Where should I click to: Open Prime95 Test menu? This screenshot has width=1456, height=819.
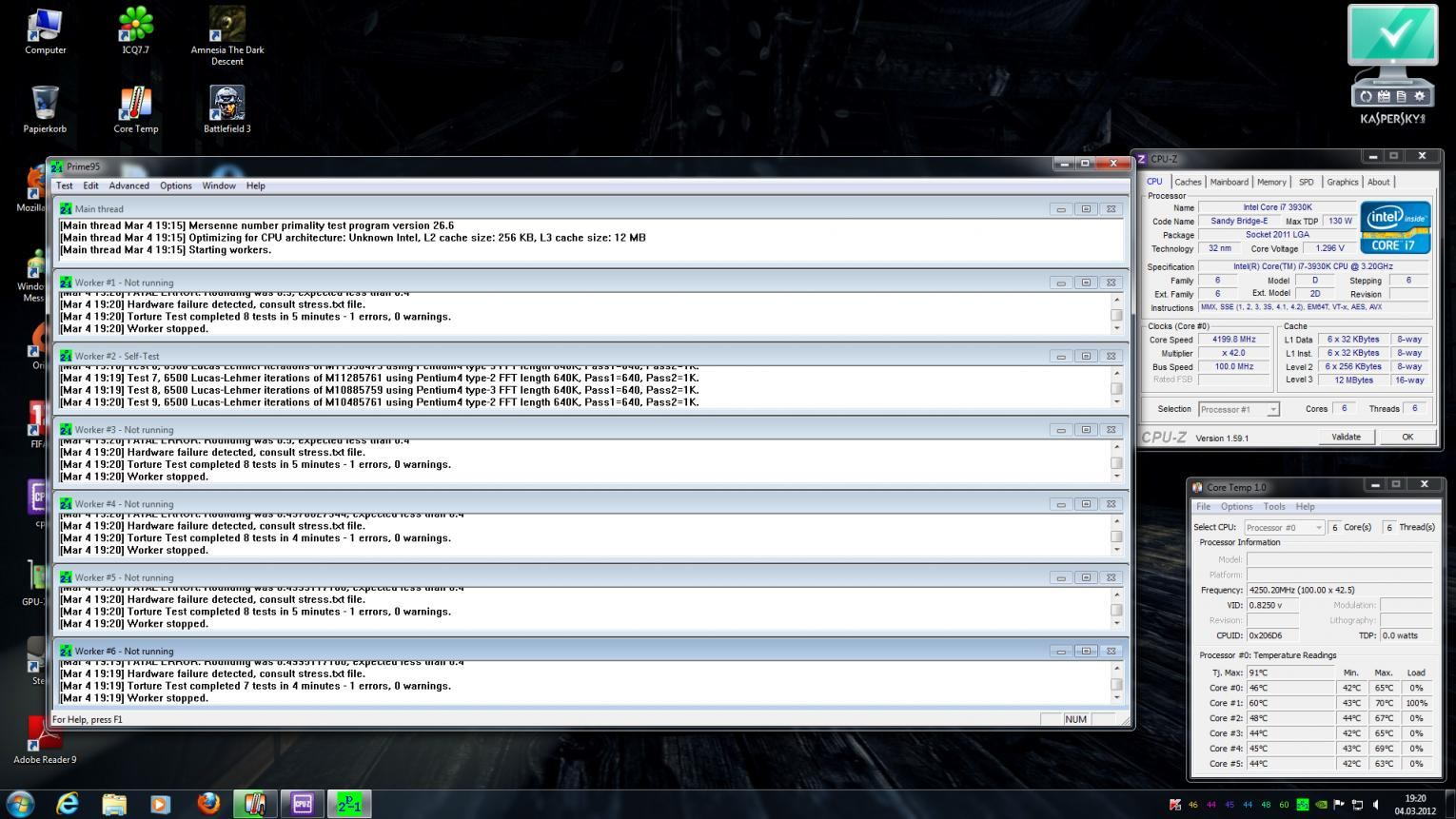point(65,185)
